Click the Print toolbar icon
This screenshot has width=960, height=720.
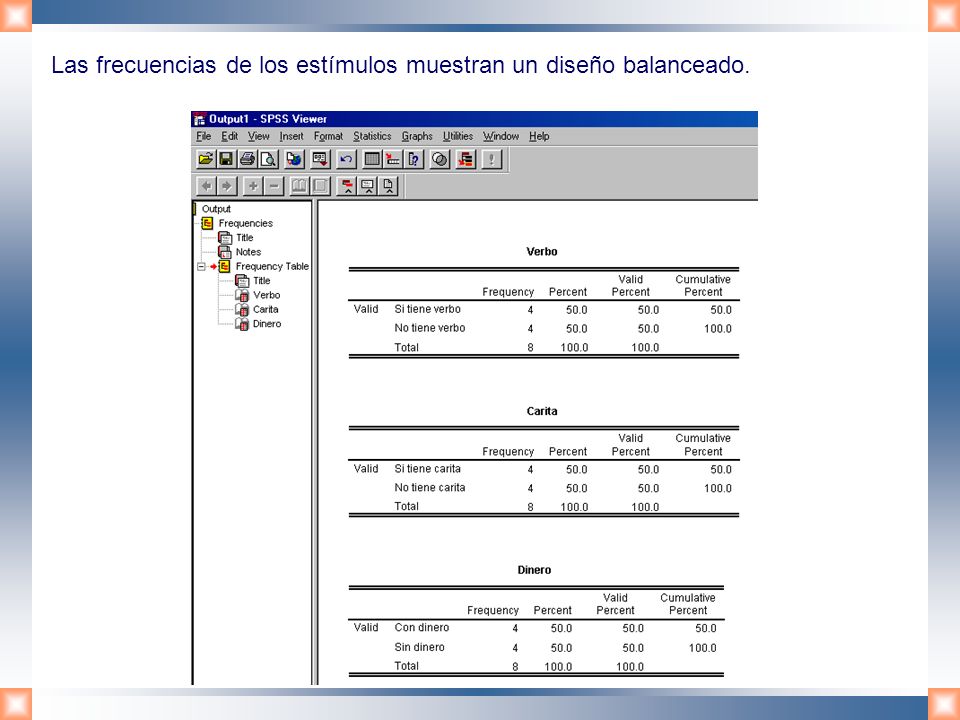(x=247, y=159)
